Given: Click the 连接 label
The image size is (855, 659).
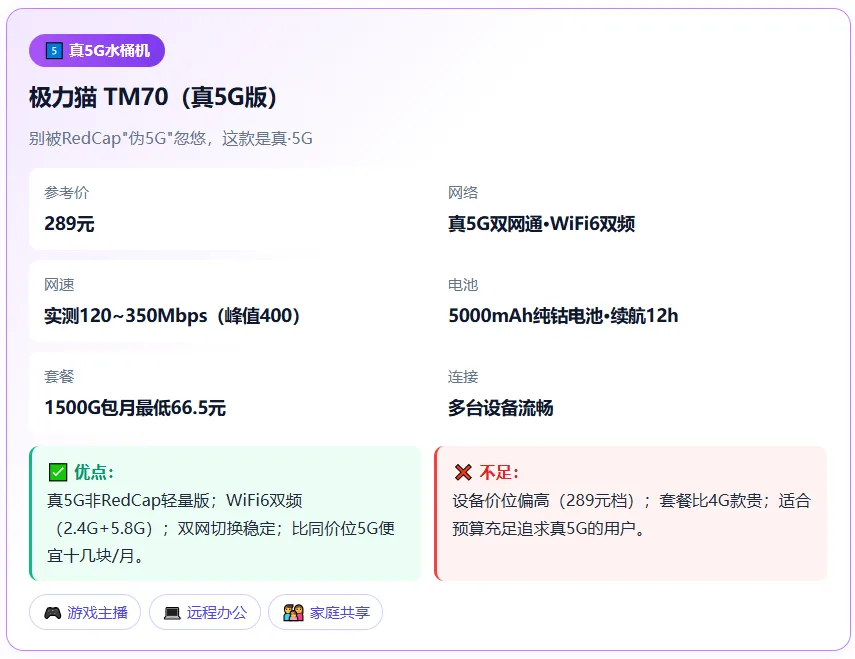Looking at the screenshot, I should (x=463, y=377).
